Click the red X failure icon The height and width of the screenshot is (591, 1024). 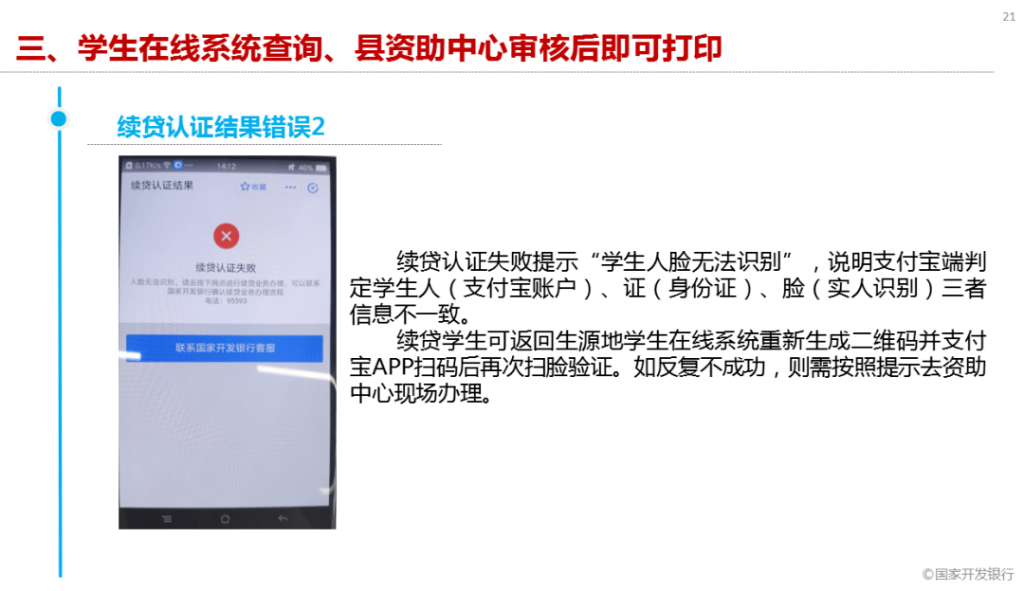click(x=226, y=236)
